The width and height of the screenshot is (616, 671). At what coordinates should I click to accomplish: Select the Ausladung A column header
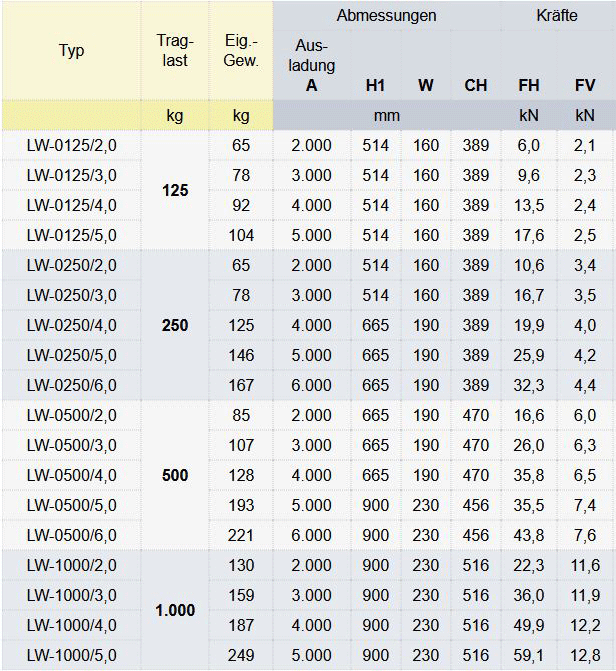312,65
